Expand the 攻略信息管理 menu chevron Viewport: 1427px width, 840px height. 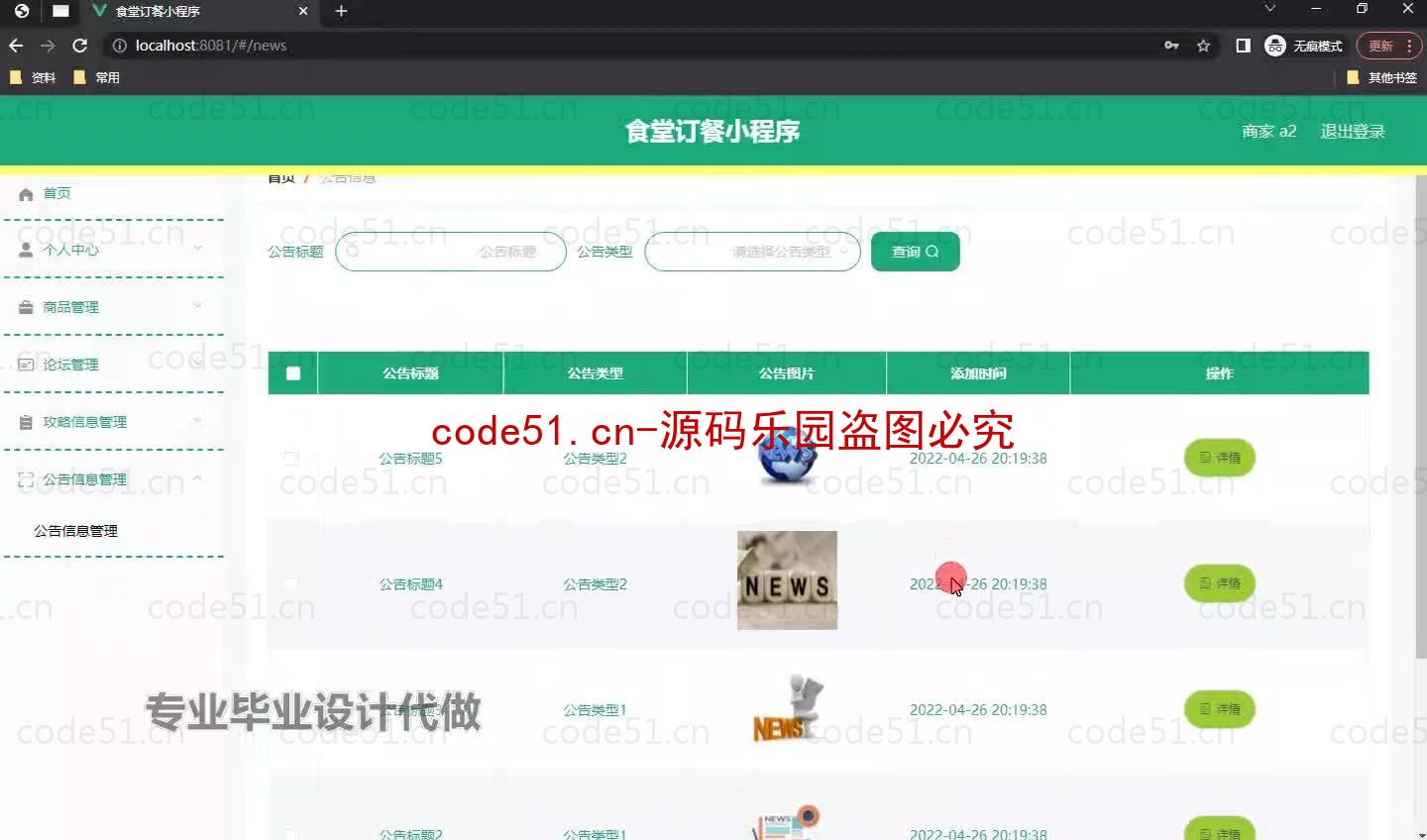(197, 420)
